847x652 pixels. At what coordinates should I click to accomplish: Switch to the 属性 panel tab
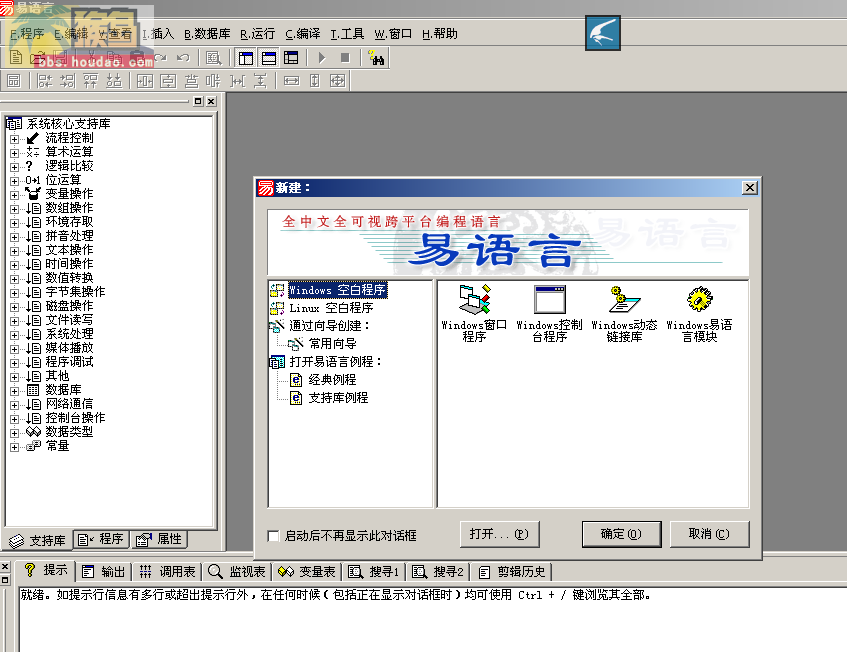pyautogui.click(x=159, y=539)
